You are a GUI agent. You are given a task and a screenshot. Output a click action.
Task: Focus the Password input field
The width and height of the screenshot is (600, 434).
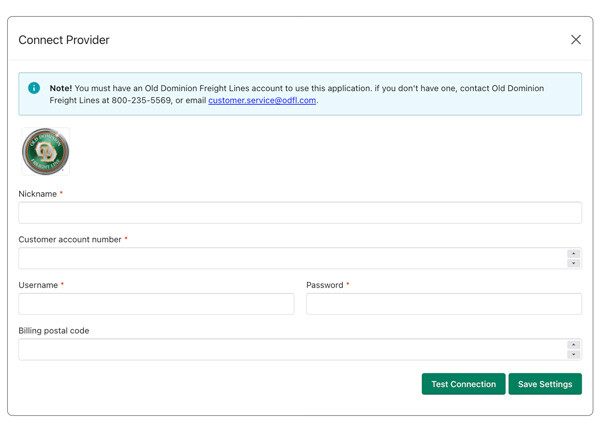(443, 304)
